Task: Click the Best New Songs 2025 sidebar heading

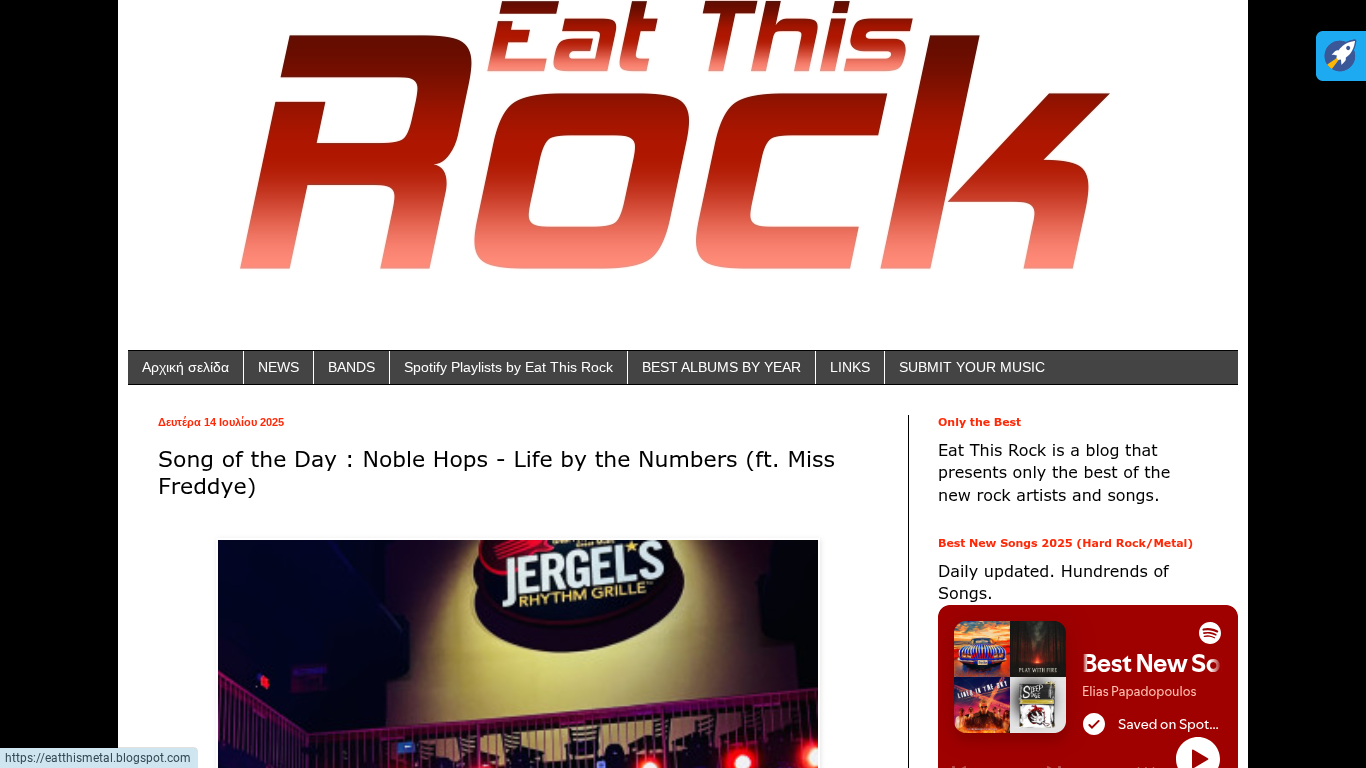Action: click(x=1065, y=543)
